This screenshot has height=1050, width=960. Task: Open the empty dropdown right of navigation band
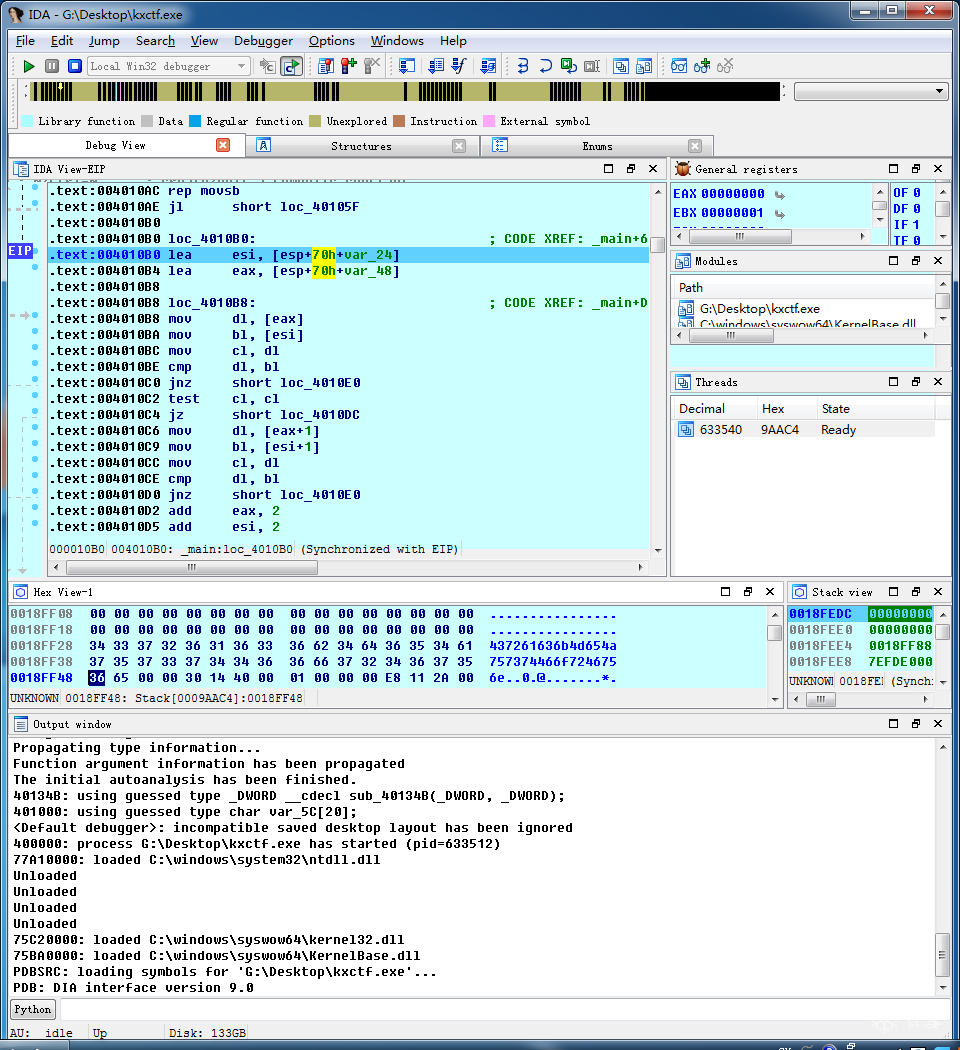pos(871,91)
